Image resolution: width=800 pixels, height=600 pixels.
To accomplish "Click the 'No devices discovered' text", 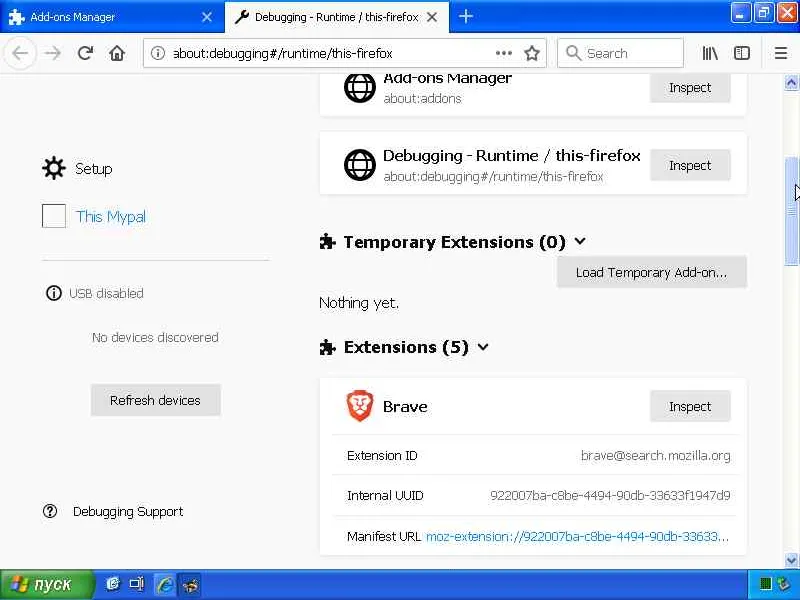I will pyautogui.click(x=155, y=337).
